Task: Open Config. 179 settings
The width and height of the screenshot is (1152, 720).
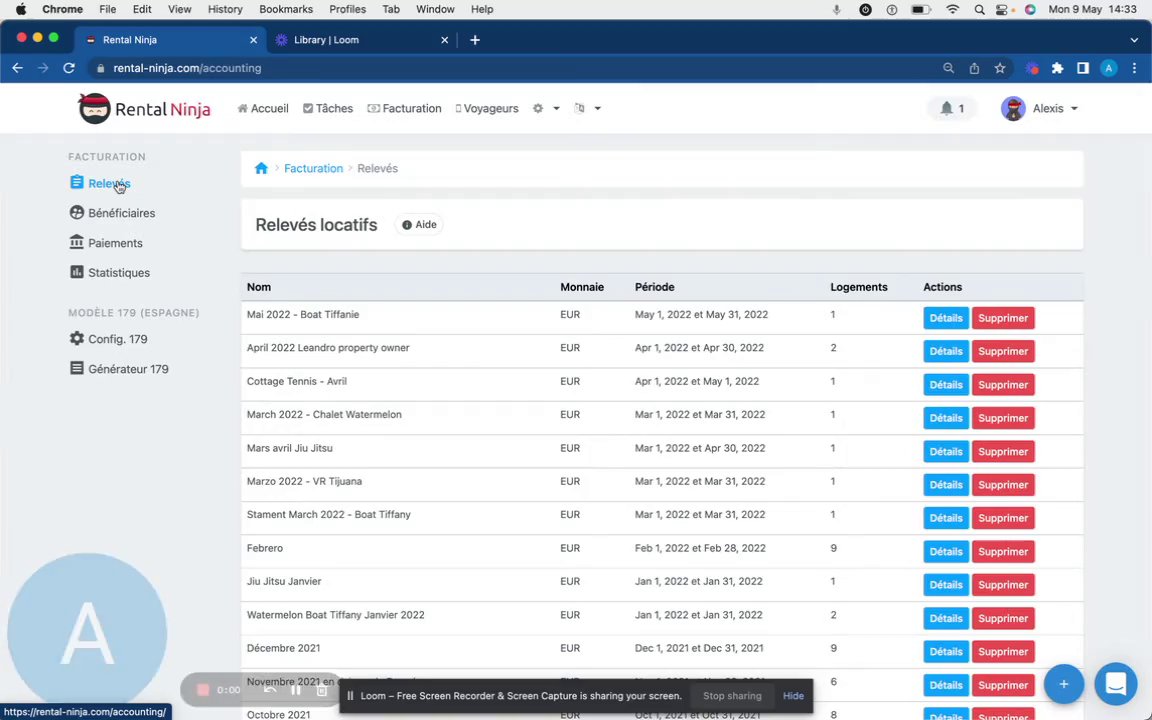Action: click(117, 339)
